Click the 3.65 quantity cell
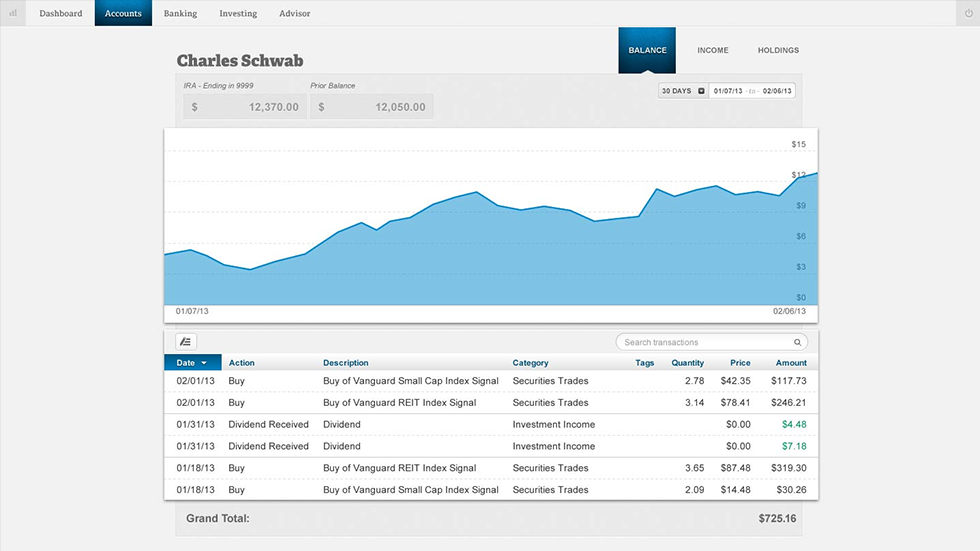Image resolution: width=980 pixels, height=551 pixels. click(694, 468)
